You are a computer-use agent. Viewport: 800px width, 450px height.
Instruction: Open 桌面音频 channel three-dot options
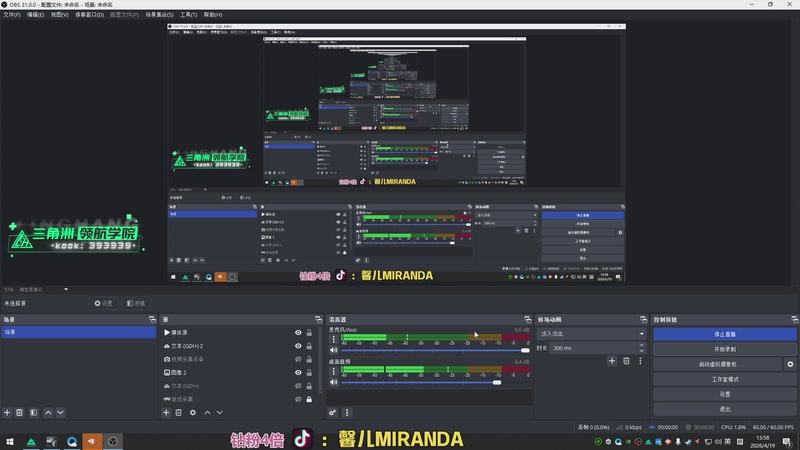(x=334, y=371)
